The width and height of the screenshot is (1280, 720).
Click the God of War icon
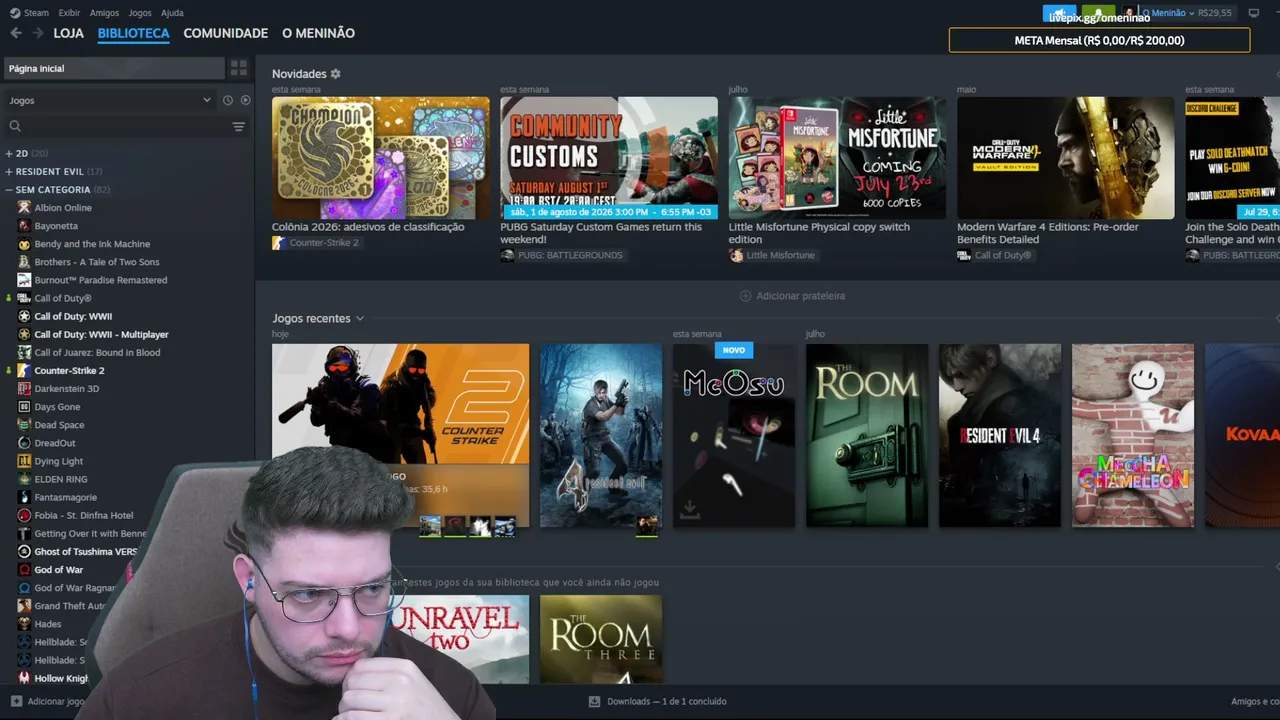click(x=25, y=570)
